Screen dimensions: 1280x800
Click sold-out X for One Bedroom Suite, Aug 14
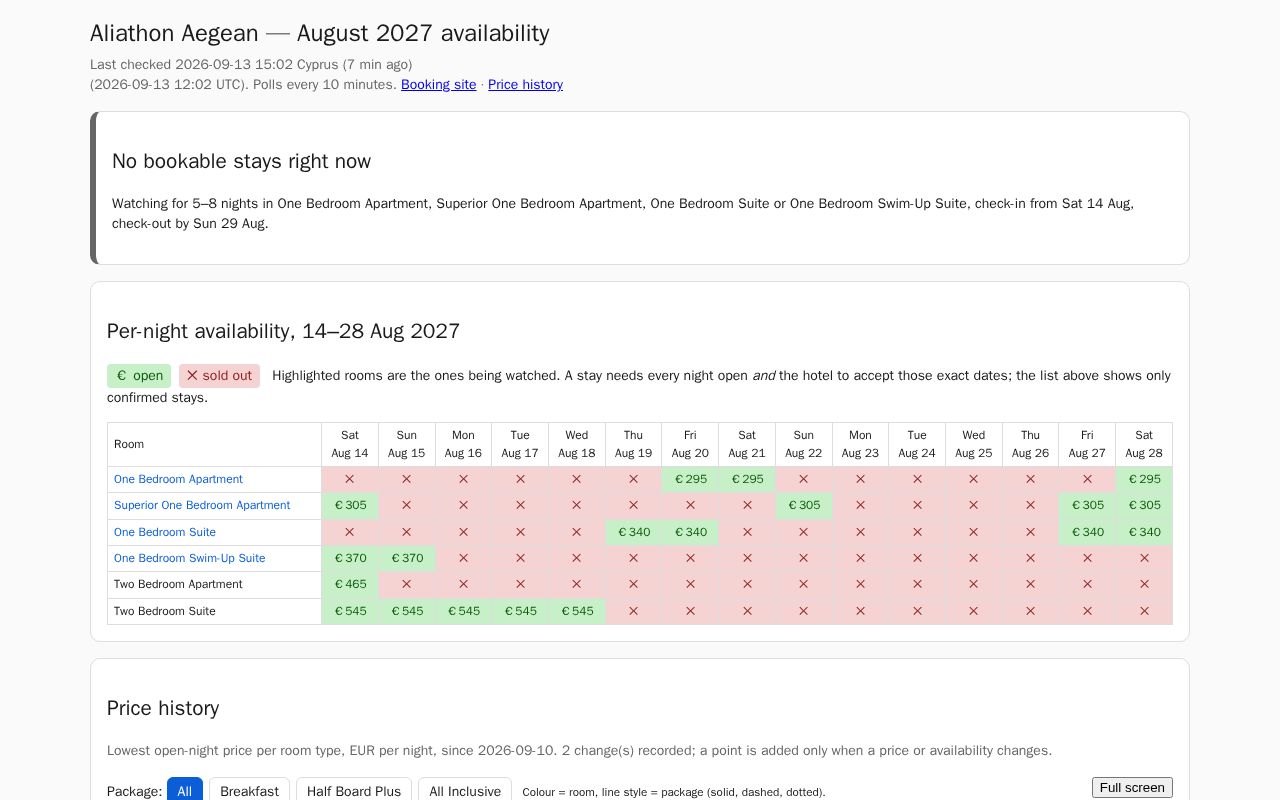pyautogui.click(x=350, y=532)
